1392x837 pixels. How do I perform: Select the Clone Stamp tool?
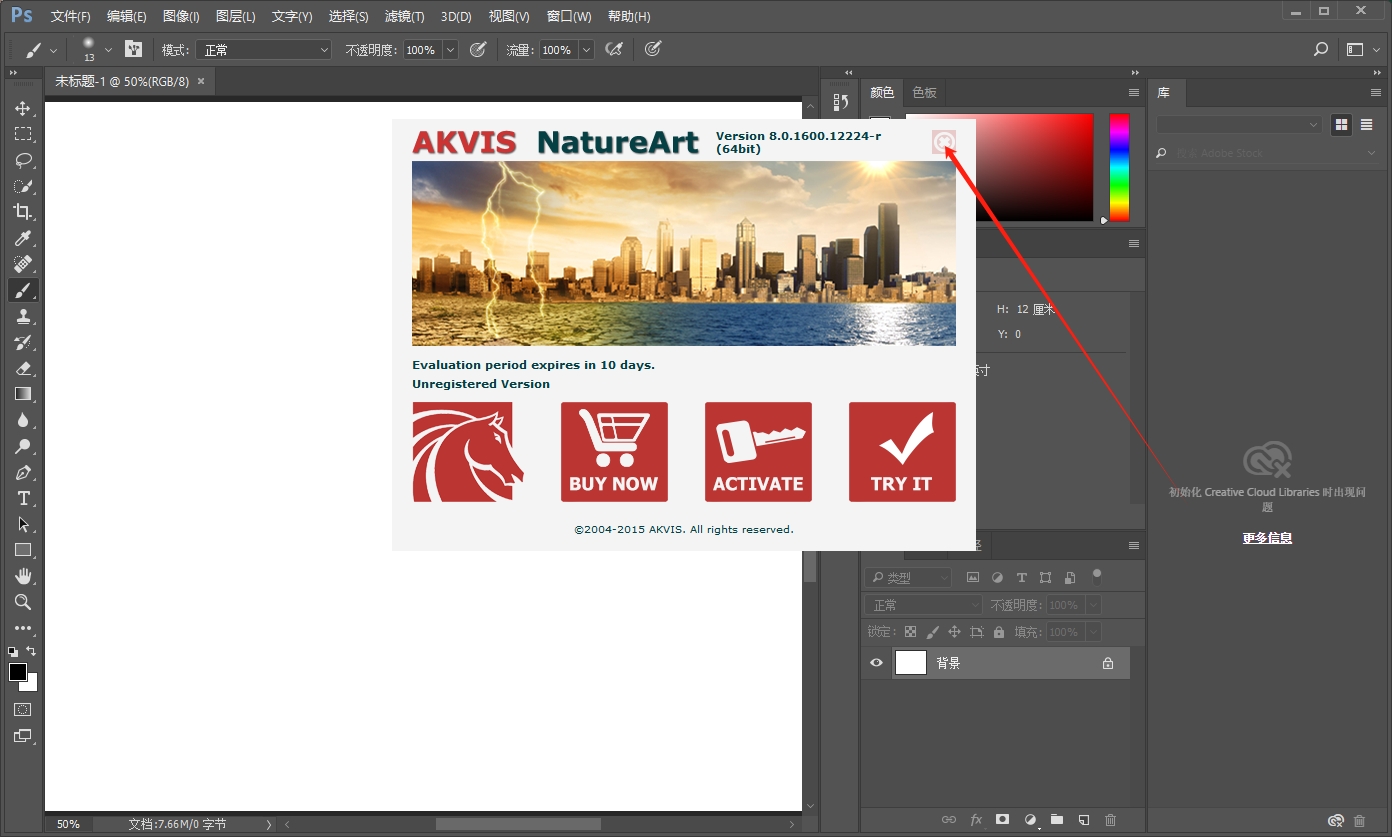(x=22, y=316)
